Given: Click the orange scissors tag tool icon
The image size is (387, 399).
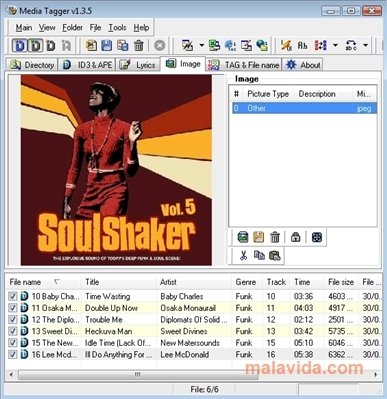Looking at the screenshot, I should coord(286,45).
